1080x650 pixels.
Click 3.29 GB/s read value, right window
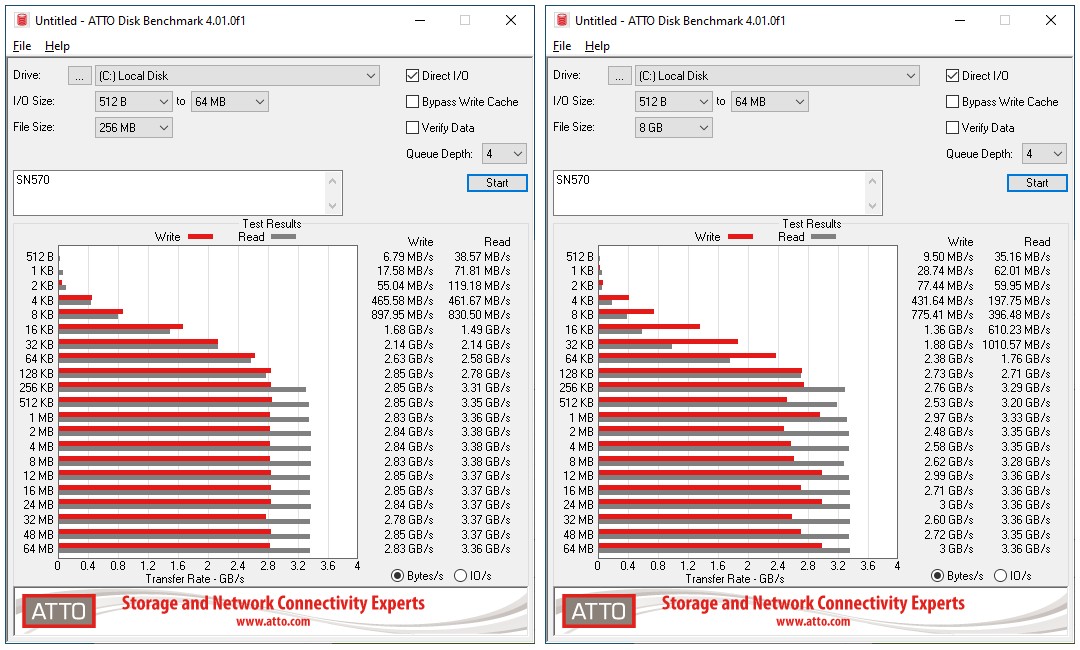1026,388
